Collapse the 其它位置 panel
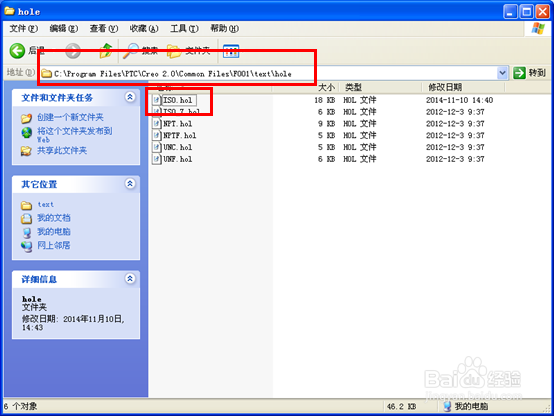This screenshot has width=554, height=416. 130,183
